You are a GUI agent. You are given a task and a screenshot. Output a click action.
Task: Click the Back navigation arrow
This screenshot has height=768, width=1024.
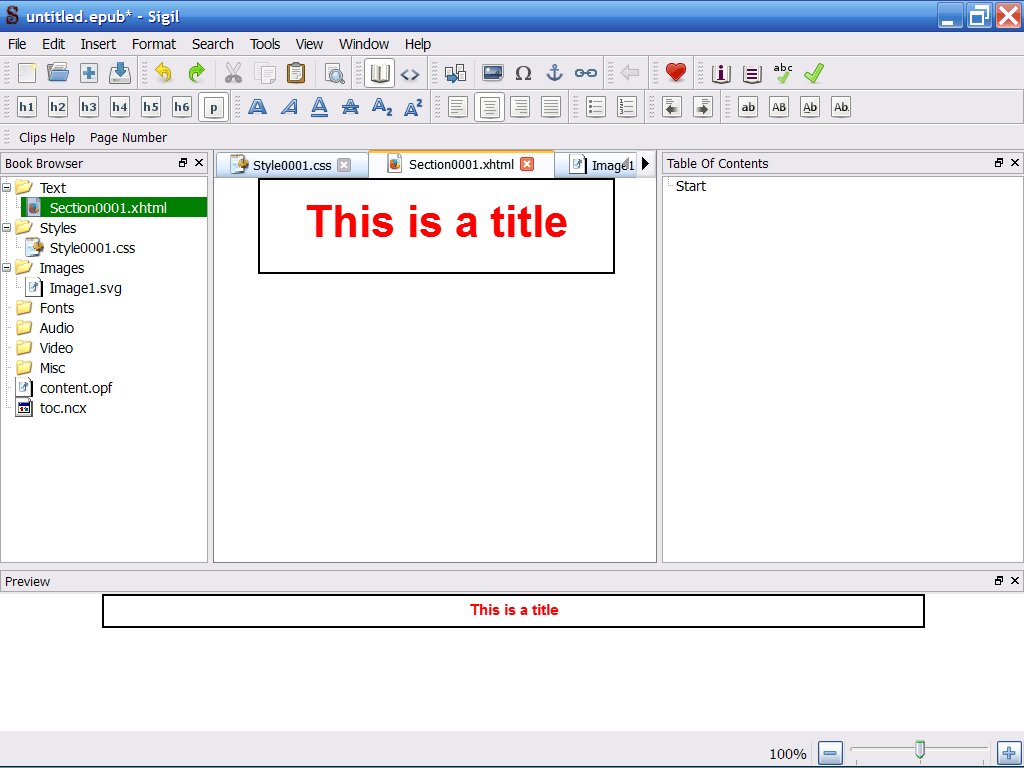630,73
